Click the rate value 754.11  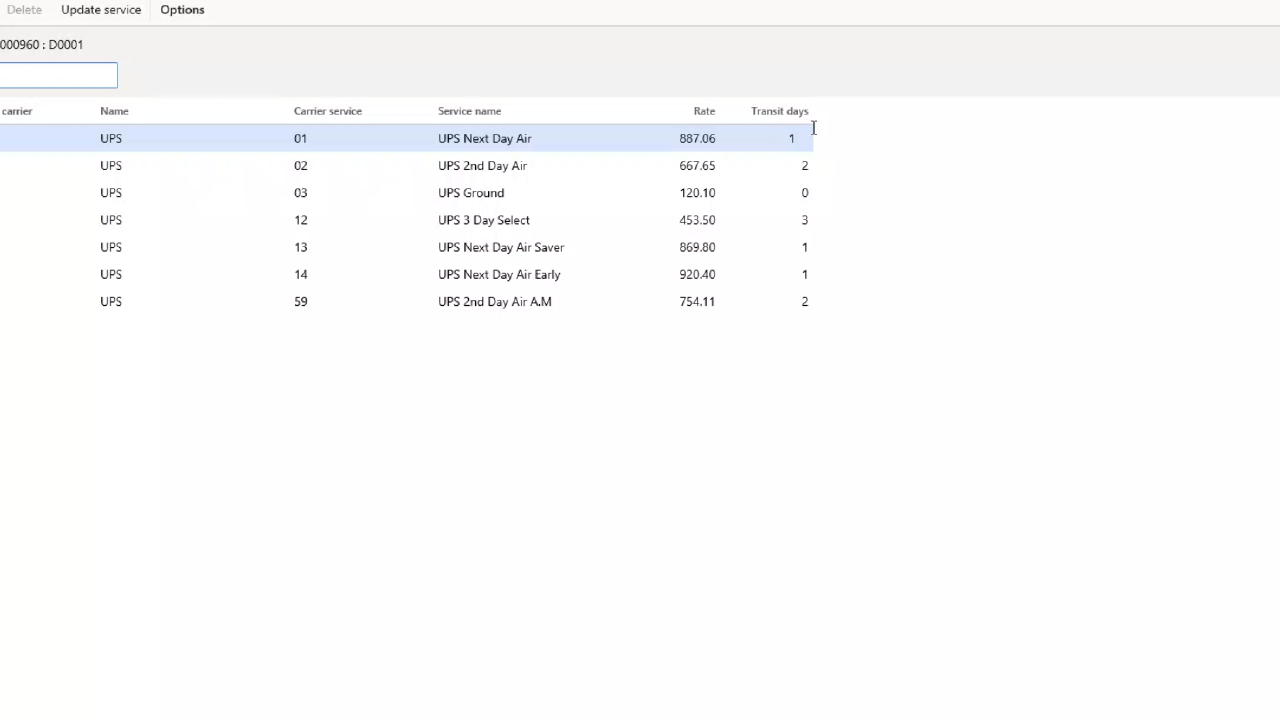click(x=697, y=301)
